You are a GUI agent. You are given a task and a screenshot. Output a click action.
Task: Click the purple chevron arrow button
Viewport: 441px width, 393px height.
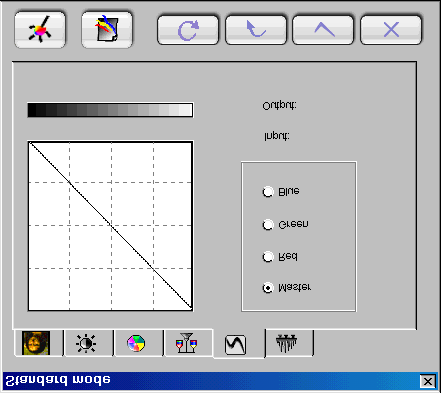(x=323, y=30)
